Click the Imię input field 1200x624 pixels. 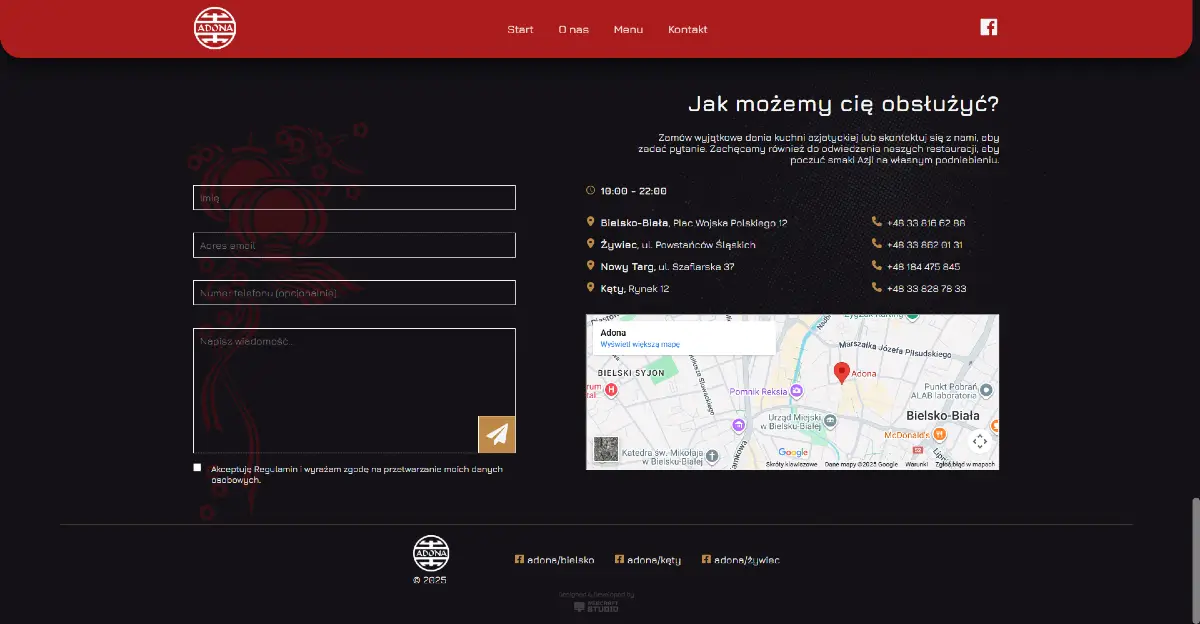(x=354, y=197)
